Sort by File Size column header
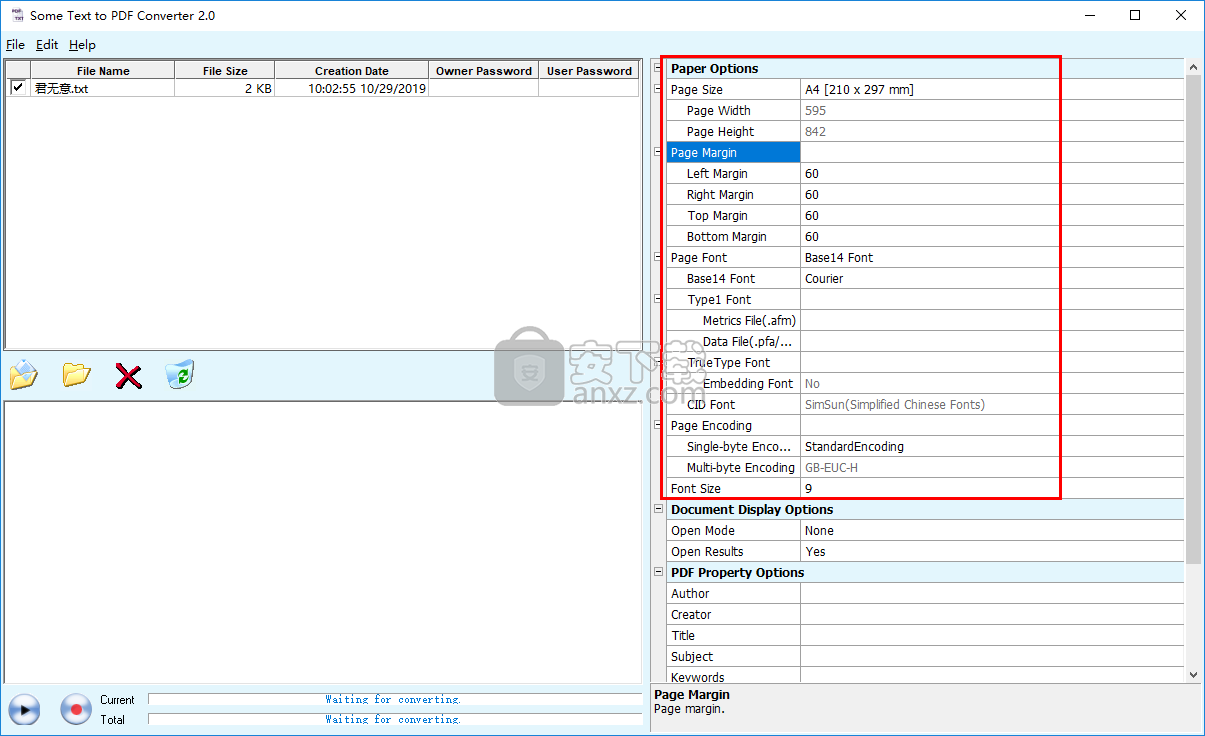1205x736 pixels. (x=225, y=71)
